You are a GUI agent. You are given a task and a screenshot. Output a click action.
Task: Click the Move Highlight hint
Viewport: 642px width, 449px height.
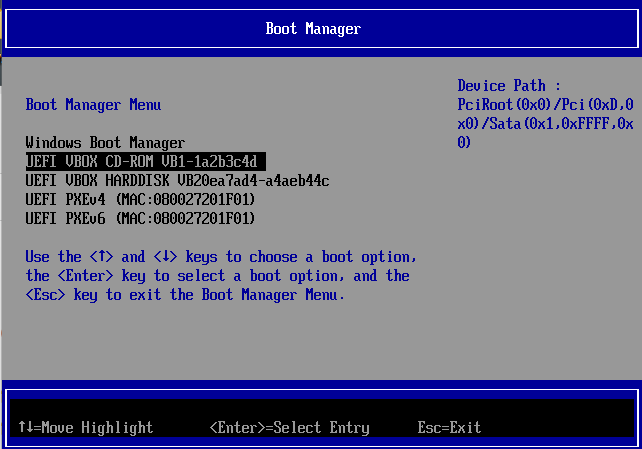click(x=86, y=427)
